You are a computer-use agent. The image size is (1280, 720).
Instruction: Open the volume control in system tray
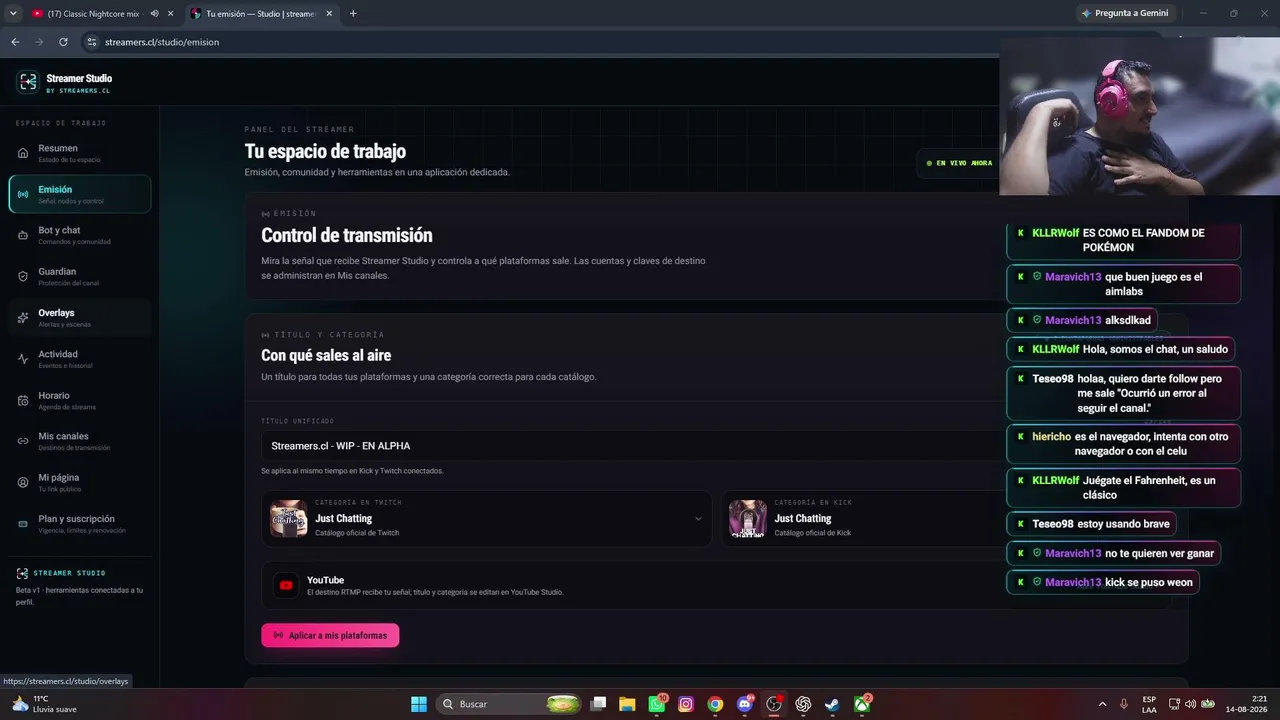[x=1191, y=704]
